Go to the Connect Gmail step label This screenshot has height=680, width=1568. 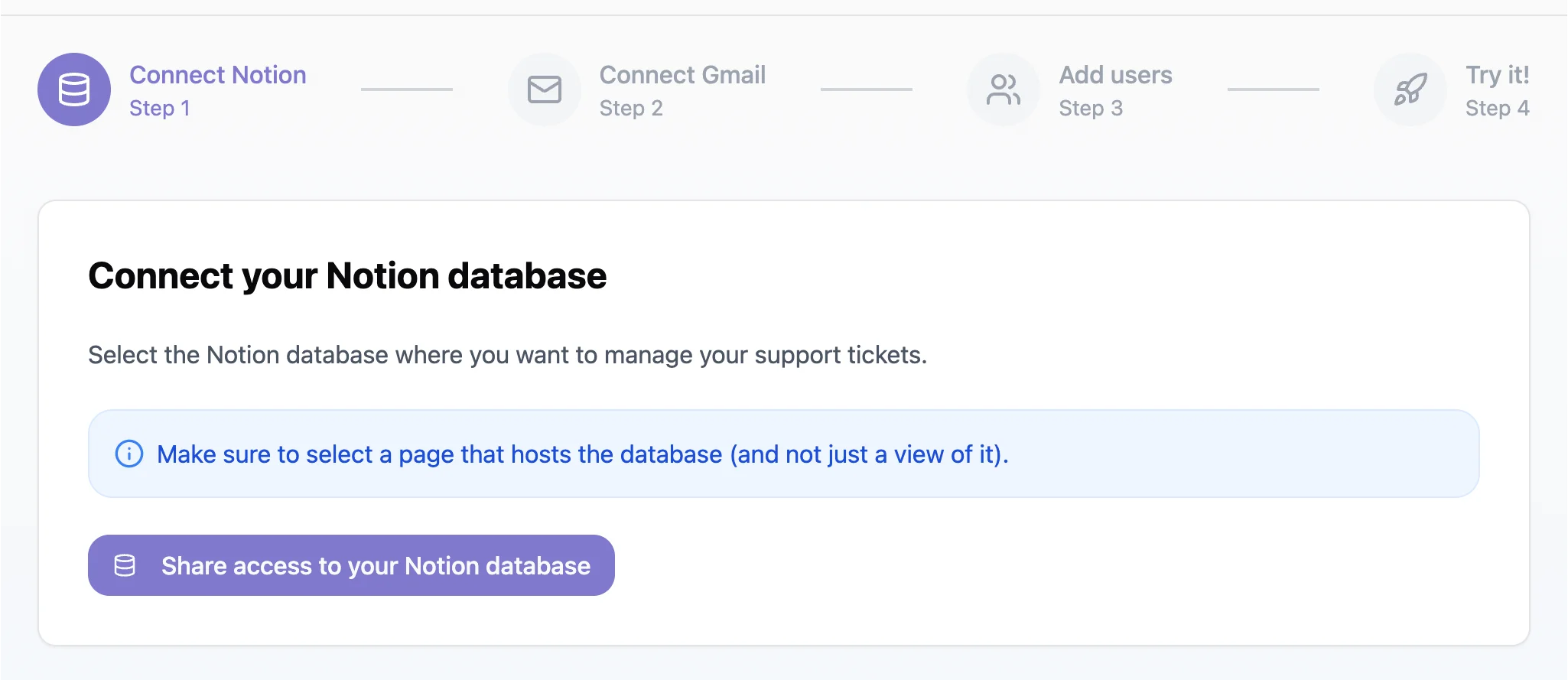point(682,75)
